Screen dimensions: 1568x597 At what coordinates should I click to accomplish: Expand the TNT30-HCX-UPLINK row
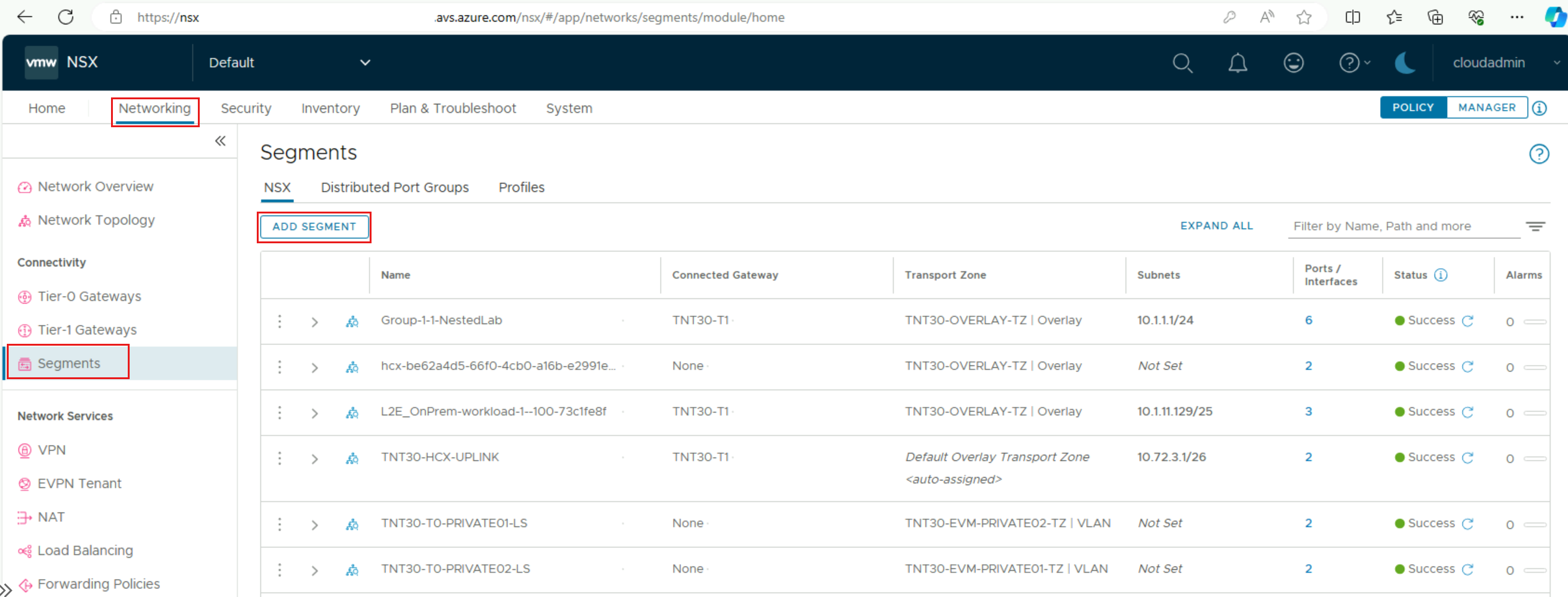[314, 459]
